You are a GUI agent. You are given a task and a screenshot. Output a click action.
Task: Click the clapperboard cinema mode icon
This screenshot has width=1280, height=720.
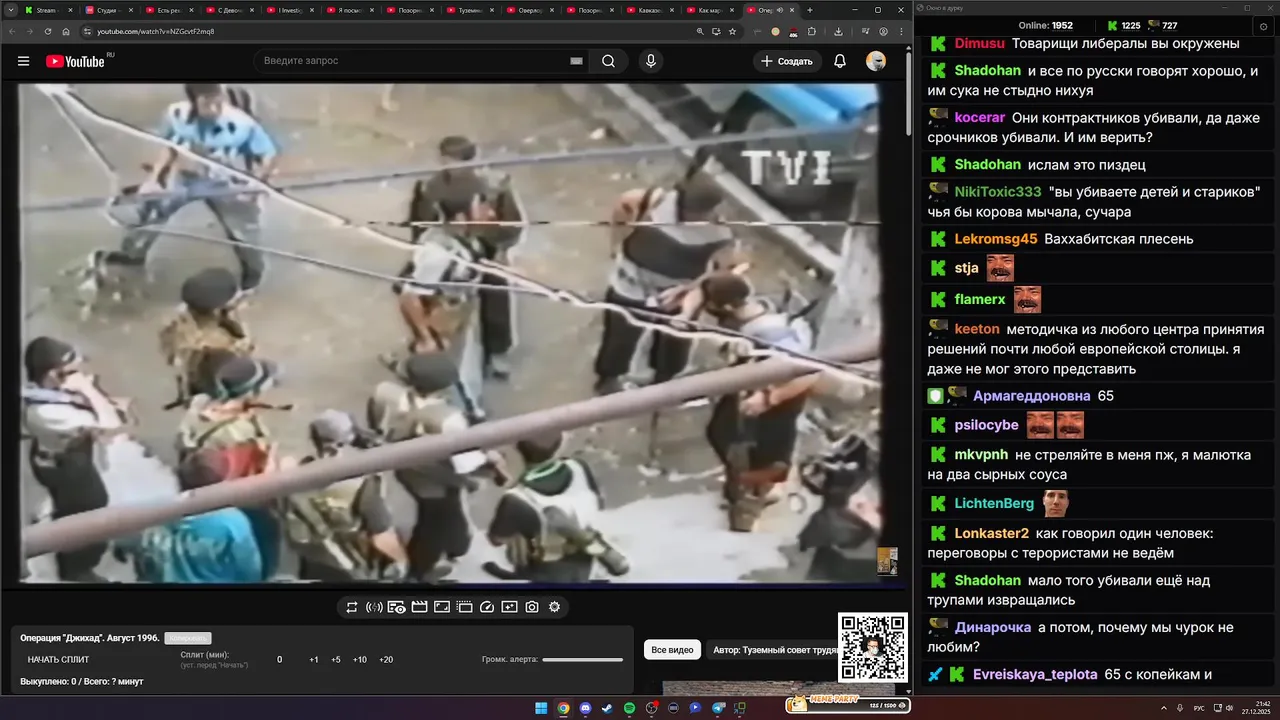(419, 607)
